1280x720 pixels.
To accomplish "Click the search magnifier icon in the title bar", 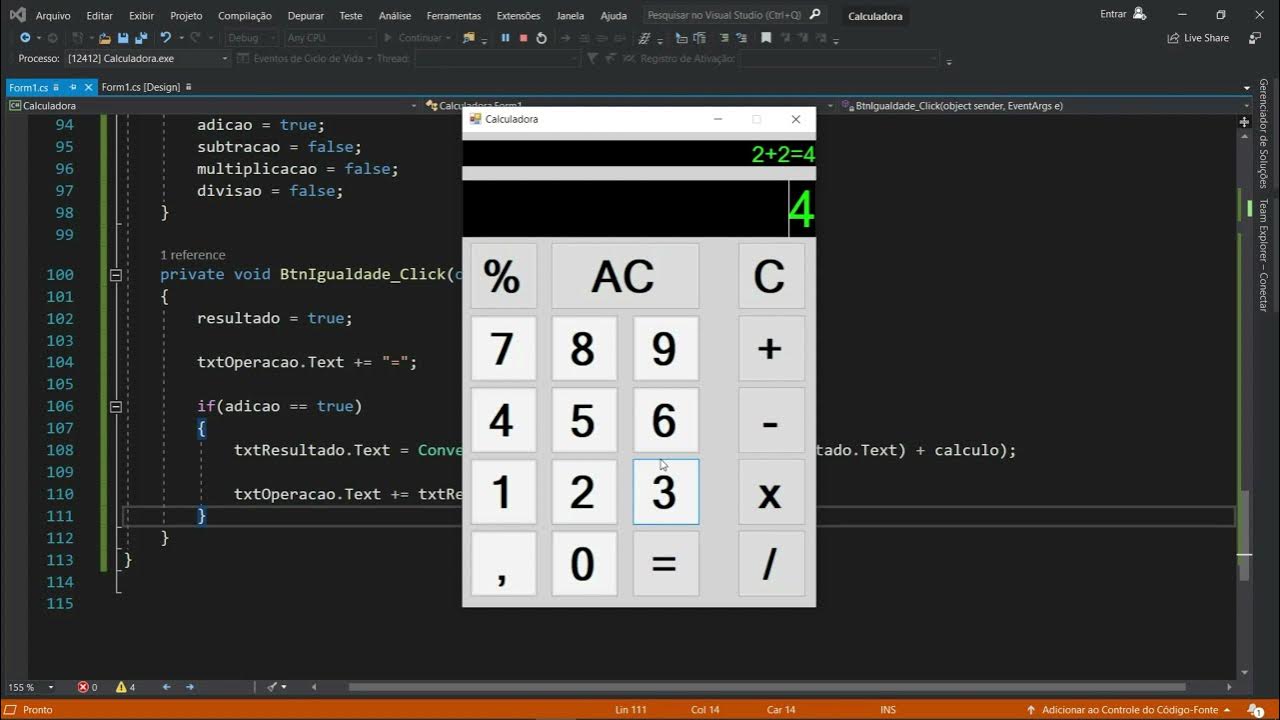I will click(815, 15).
